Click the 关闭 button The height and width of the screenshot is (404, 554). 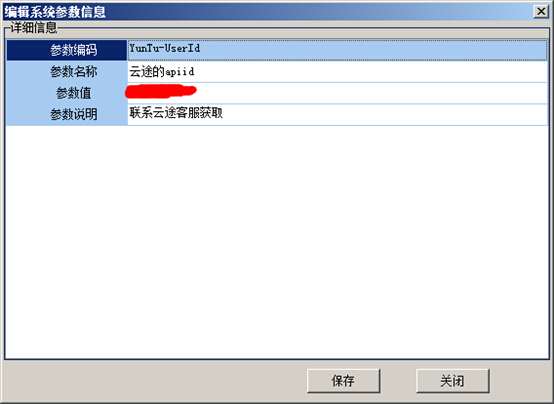(x=453, y=381)
